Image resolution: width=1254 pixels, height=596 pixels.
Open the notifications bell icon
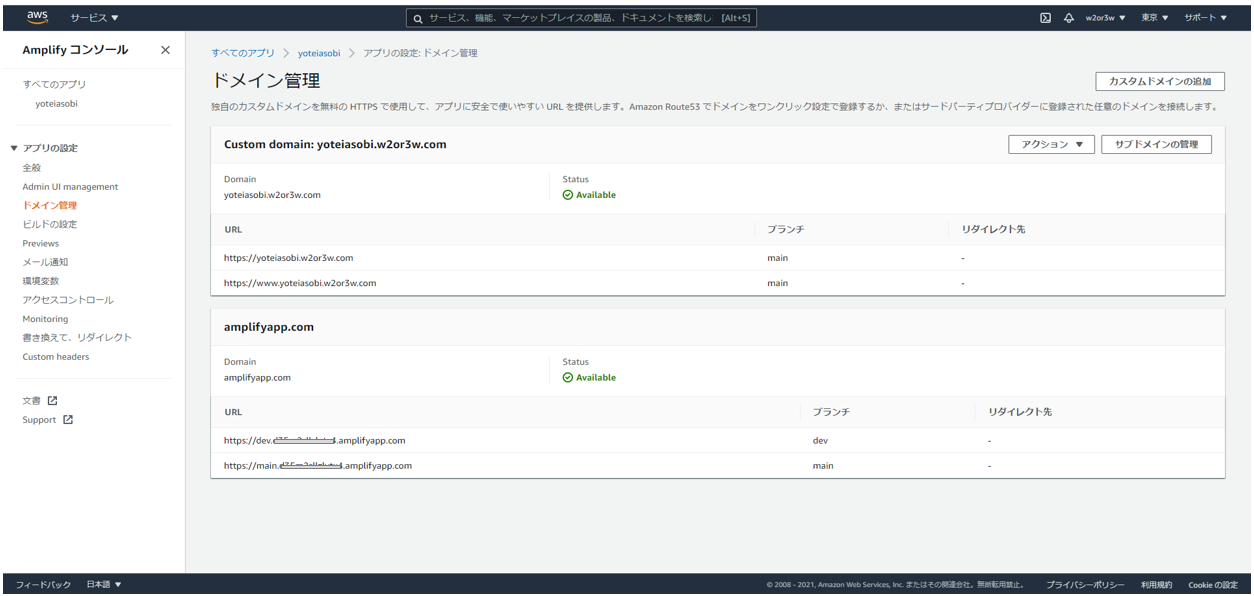1068,18
